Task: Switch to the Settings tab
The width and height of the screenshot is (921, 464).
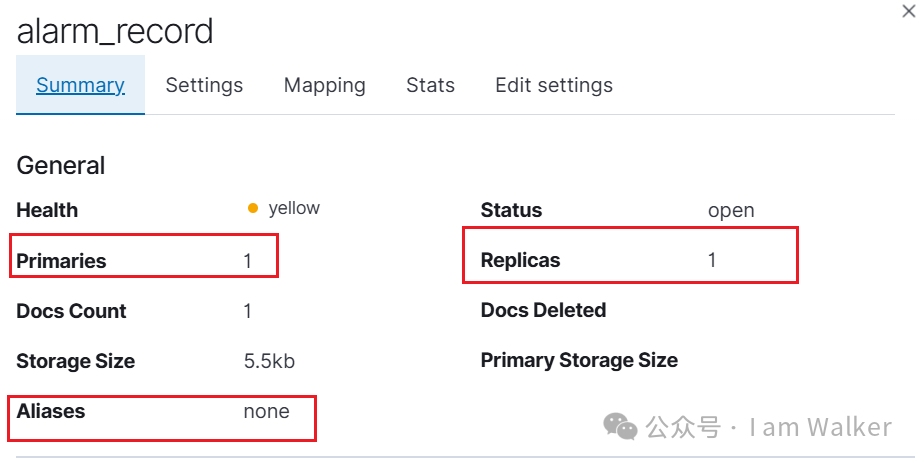Action: [204, 85]
